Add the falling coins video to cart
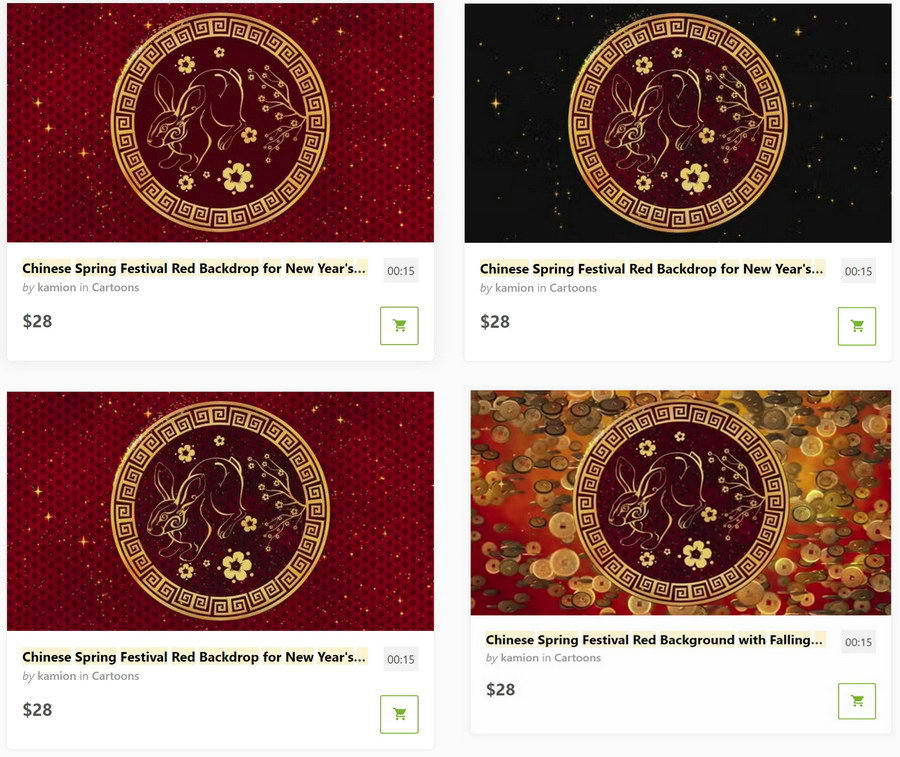 click(x=856, y=701)
